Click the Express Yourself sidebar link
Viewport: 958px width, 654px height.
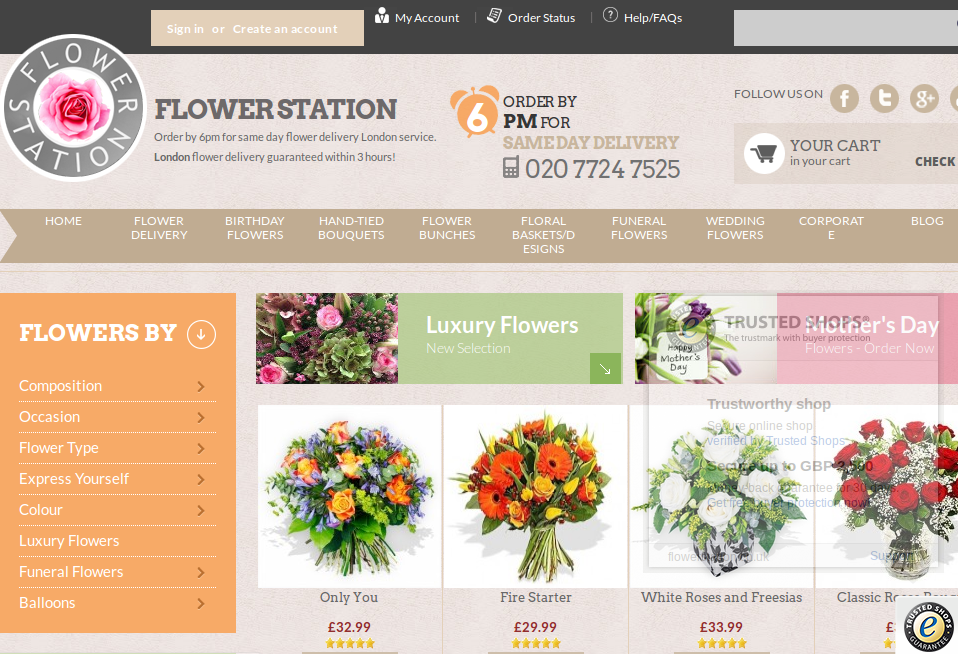[74, 479]
